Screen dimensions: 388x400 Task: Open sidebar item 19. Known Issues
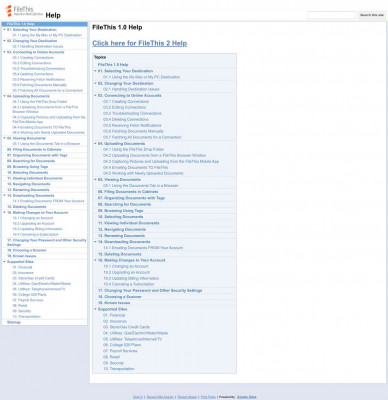point(22,256)
